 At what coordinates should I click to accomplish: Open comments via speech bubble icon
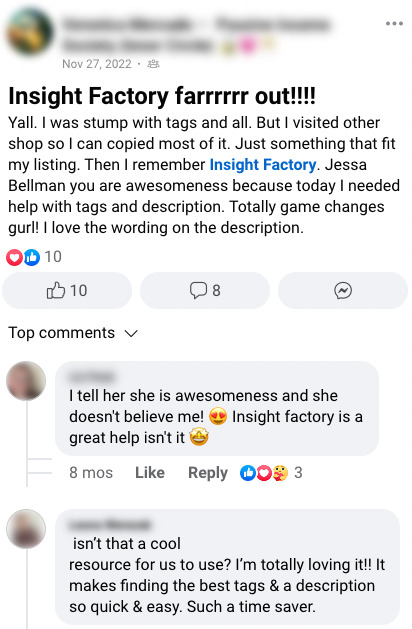pyautogui.click(x=205, y=290)
